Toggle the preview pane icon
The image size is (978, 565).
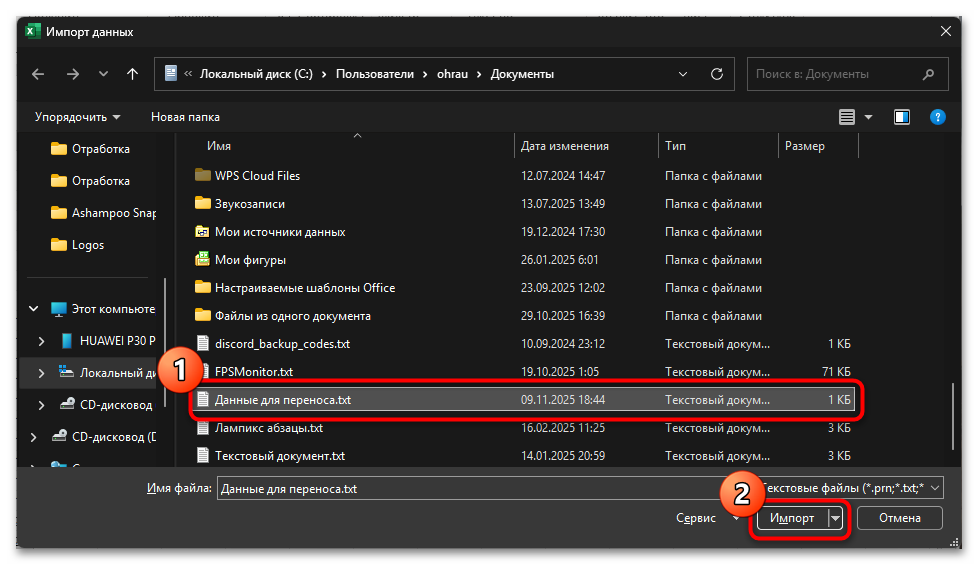coord(902,117)
